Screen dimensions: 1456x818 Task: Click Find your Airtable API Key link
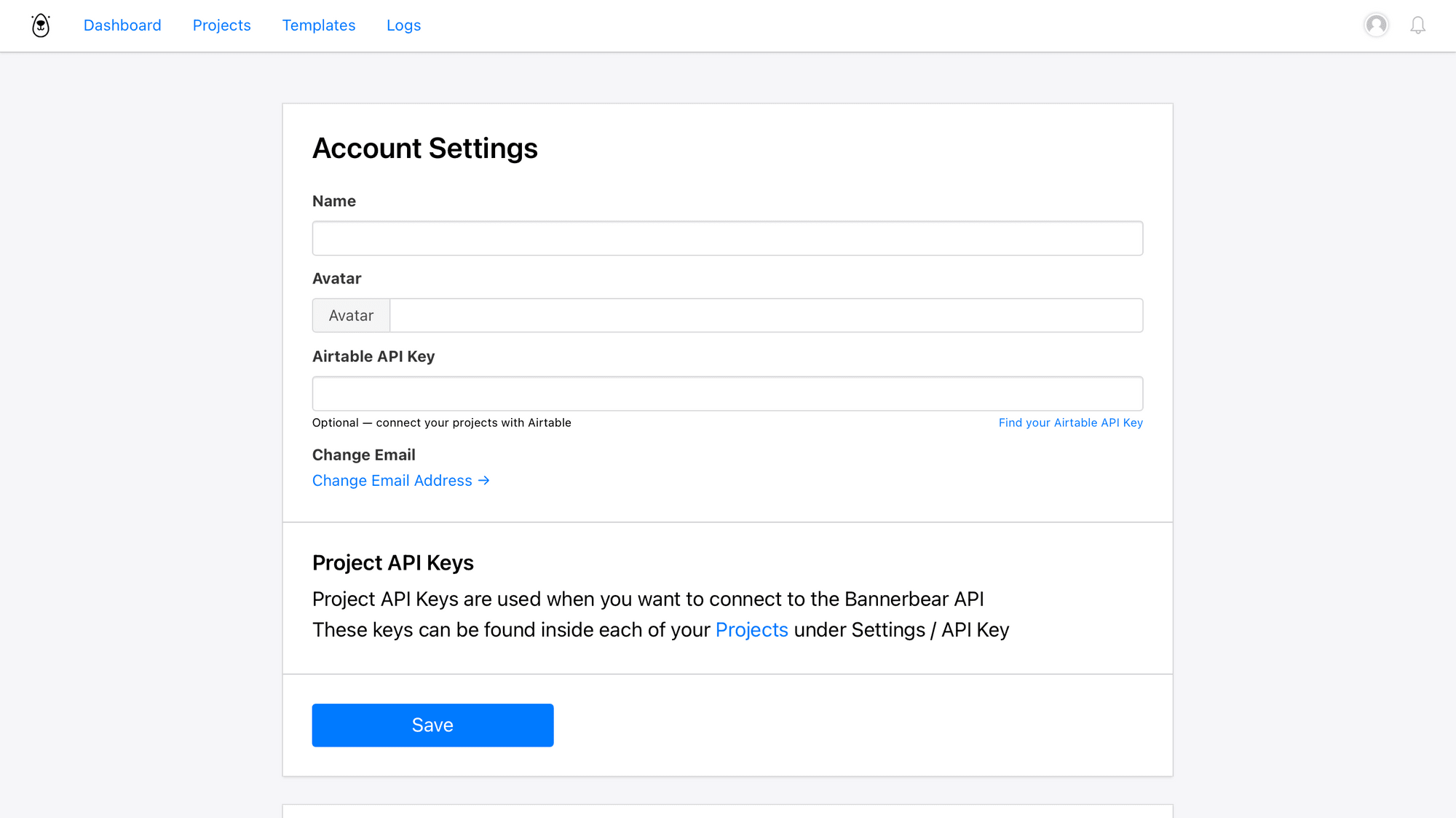(x=1071, y=422)
